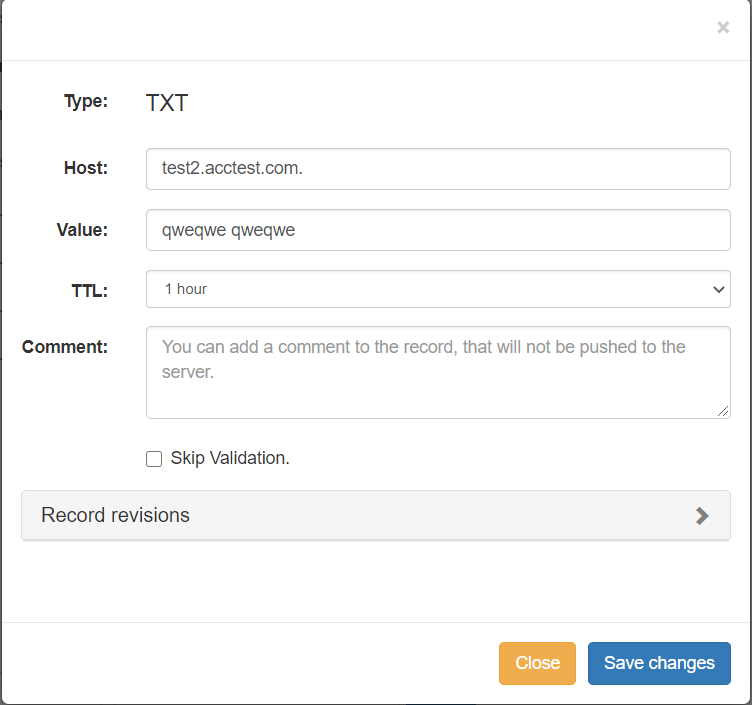The width and height of the screenshot is (752, 705).
Task: Click the Host field containing test2.acctest.com.
Action: pos(438,169)
